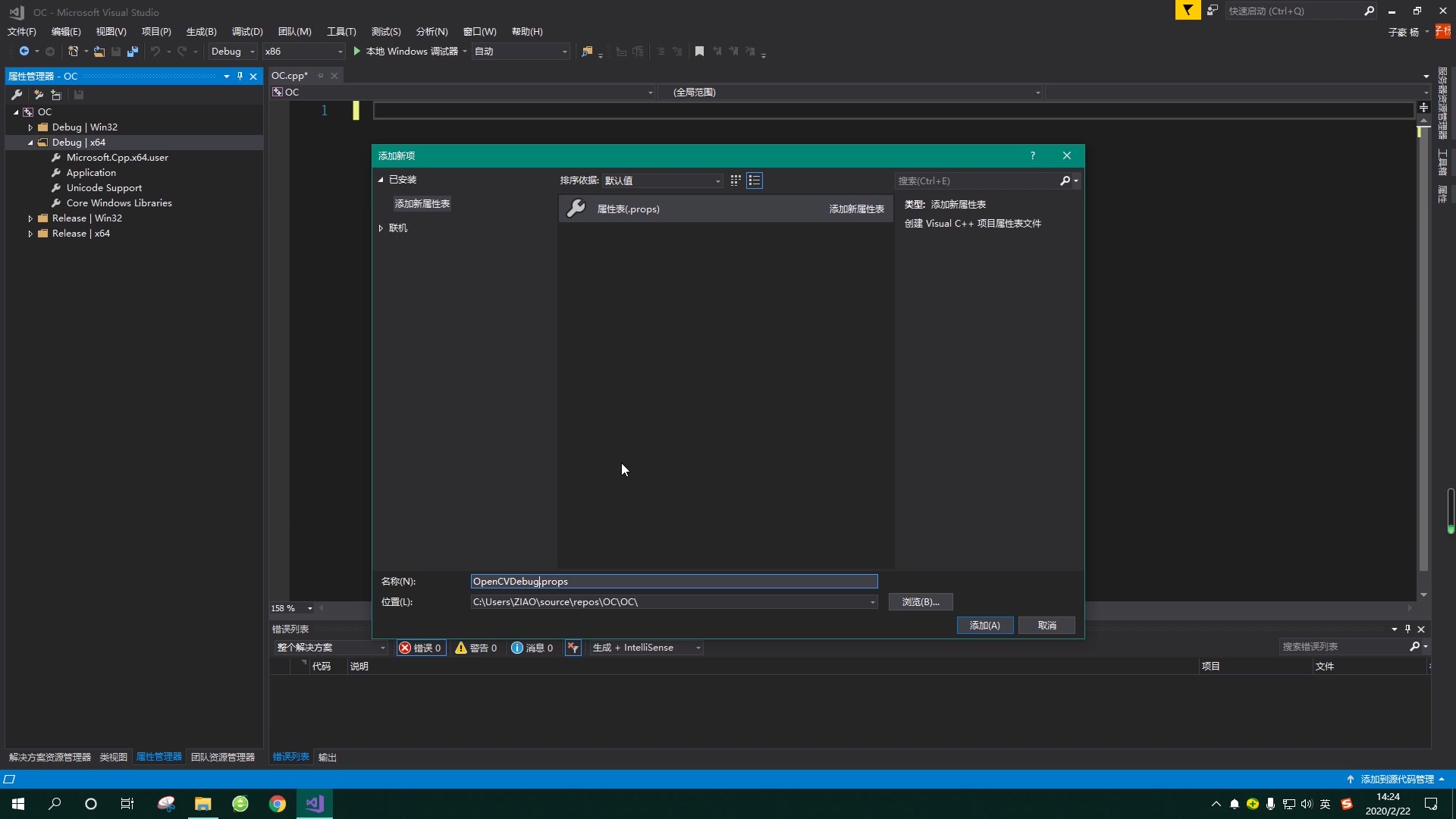
Task: Open the x86 platform dropdown
Action: pos(303,52)
